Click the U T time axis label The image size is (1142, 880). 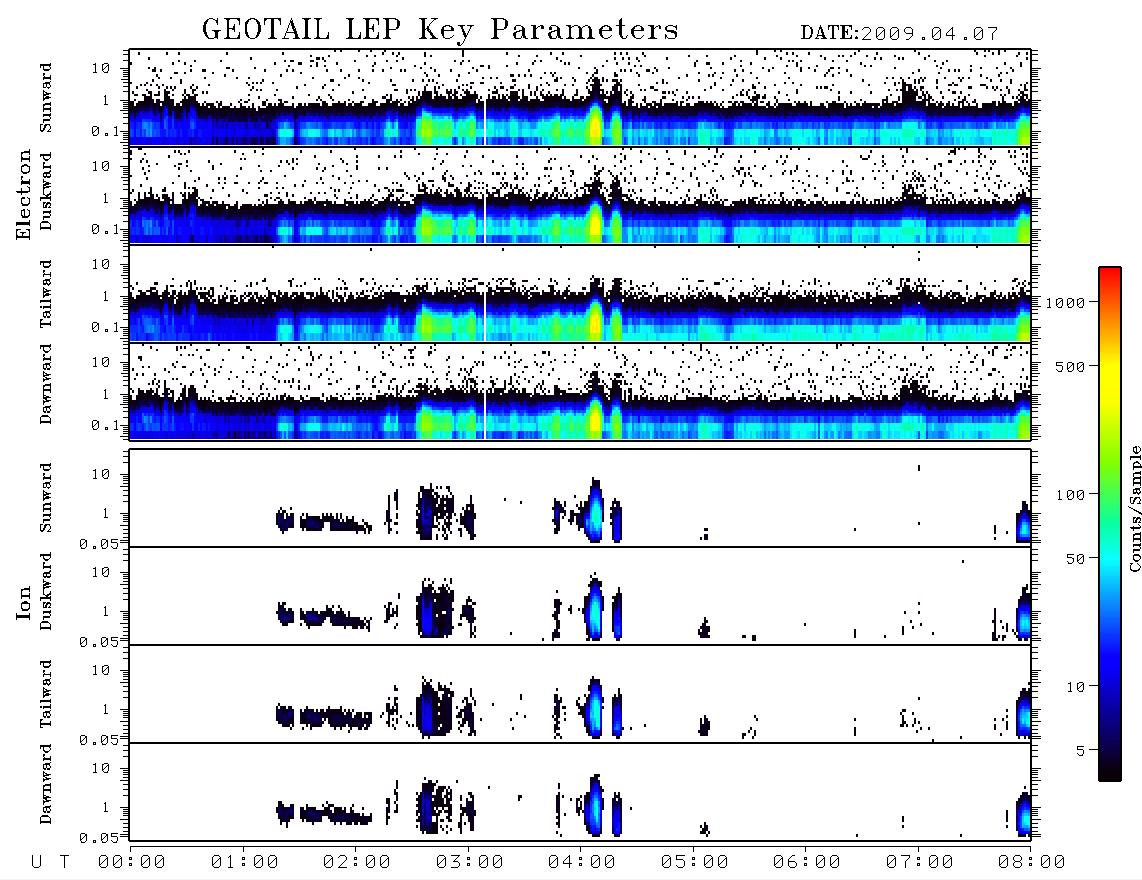tap(50, 862)
